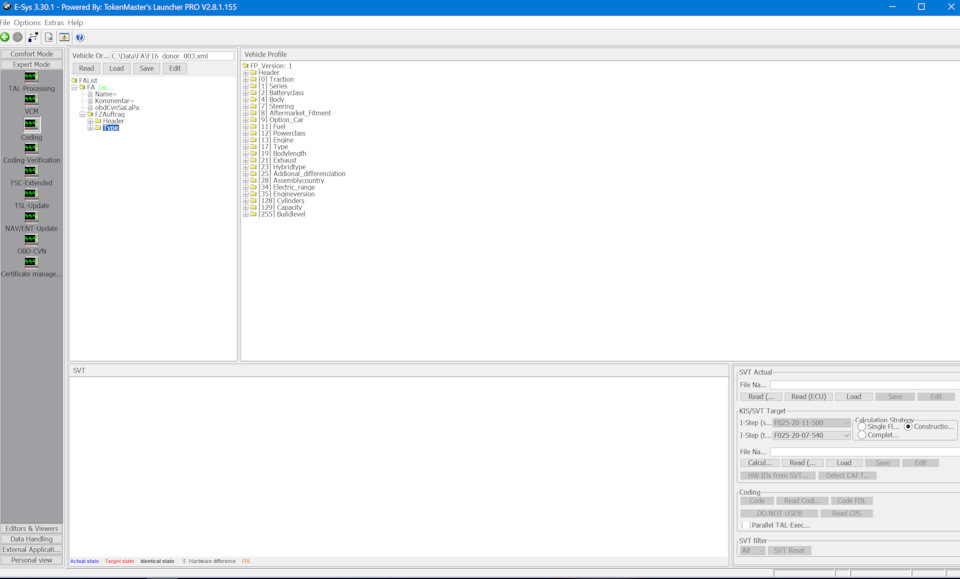Toggle Parallel TAL-Execution checkbox
This screenshot has height=579, width=960.
746,525
